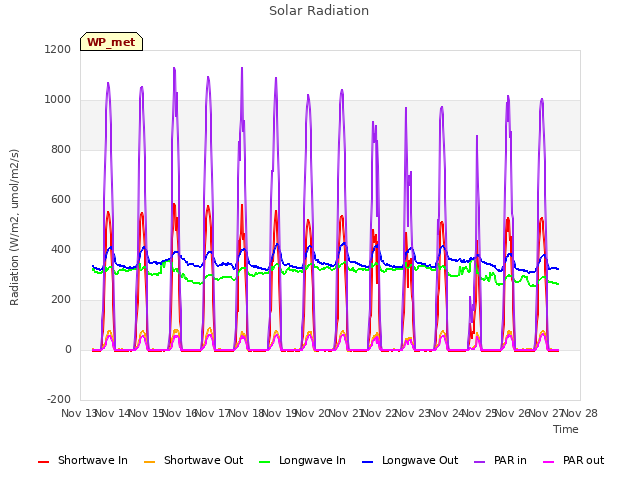640x480 pixels.
Task: Toggle the Shortwave Out legend entry
Action: coord(193,460)
